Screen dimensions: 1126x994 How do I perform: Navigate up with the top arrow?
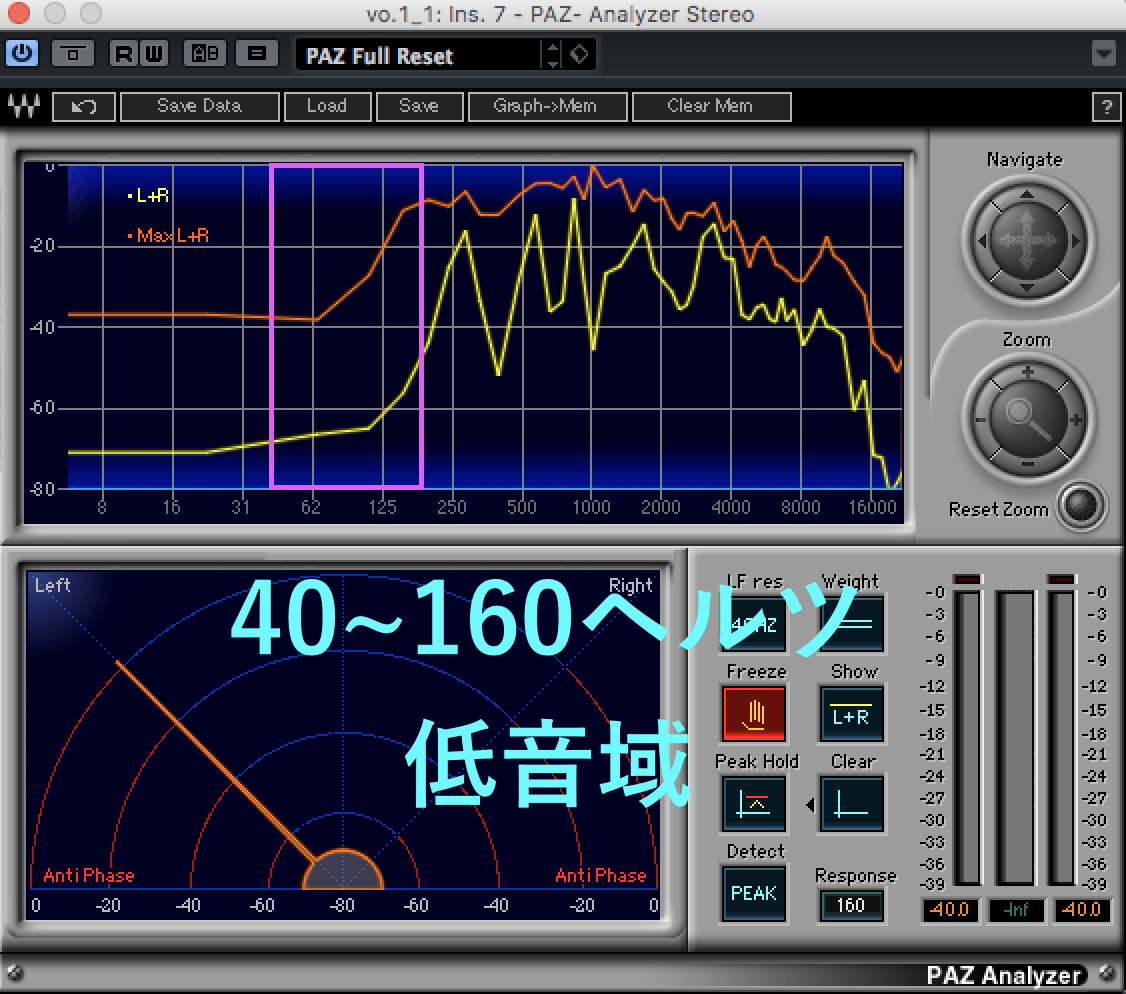[x=1027, y=195]
